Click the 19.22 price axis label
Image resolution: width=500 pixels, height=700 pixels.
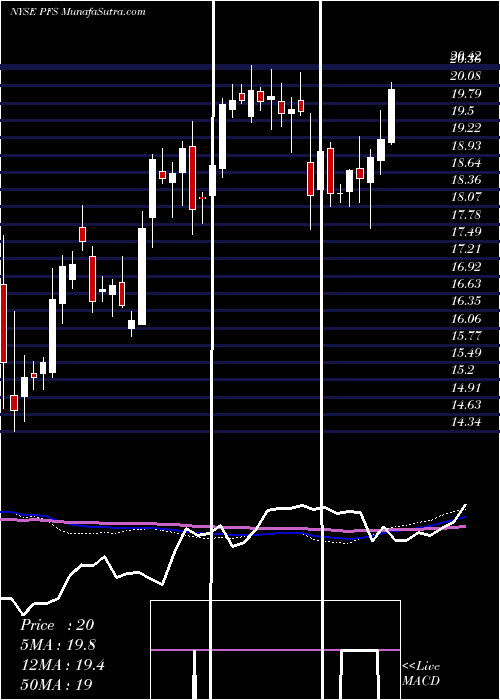pyautogui.click(x=466, y=128)
